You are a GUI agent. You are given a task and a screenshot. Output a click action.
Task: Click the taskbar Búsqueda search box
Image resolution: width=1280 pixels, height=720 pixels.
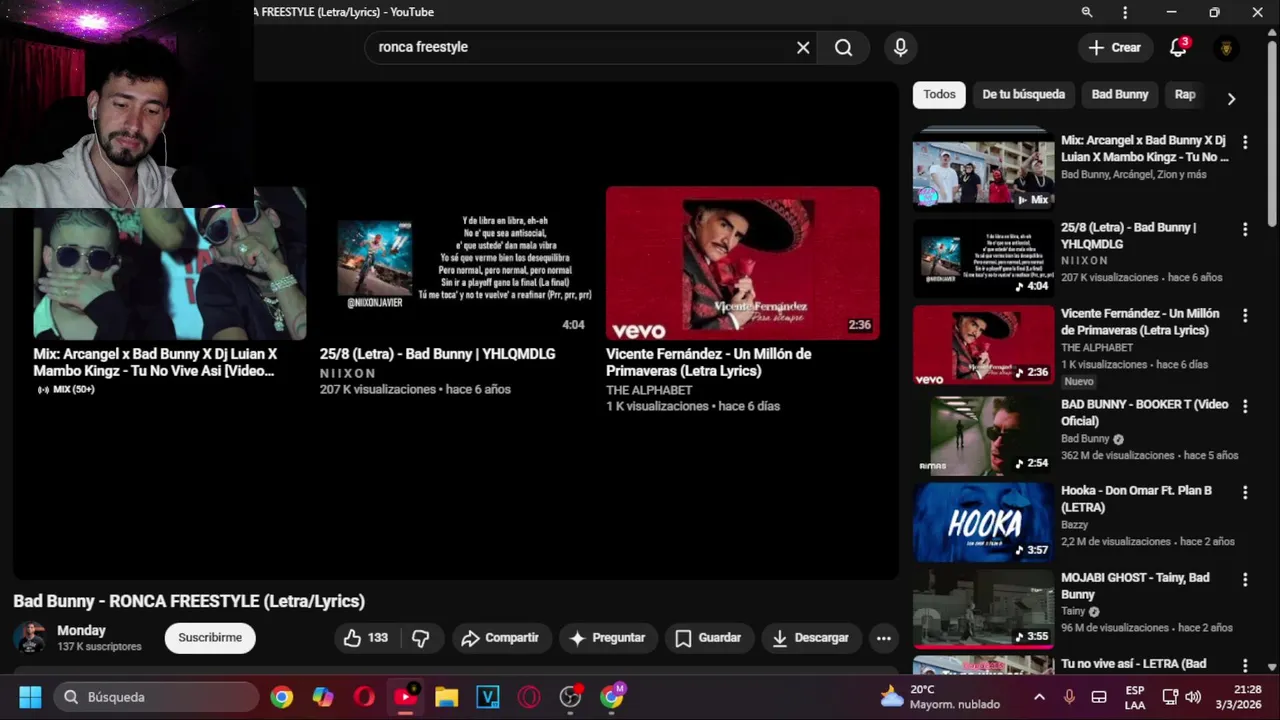coord(155,697)
